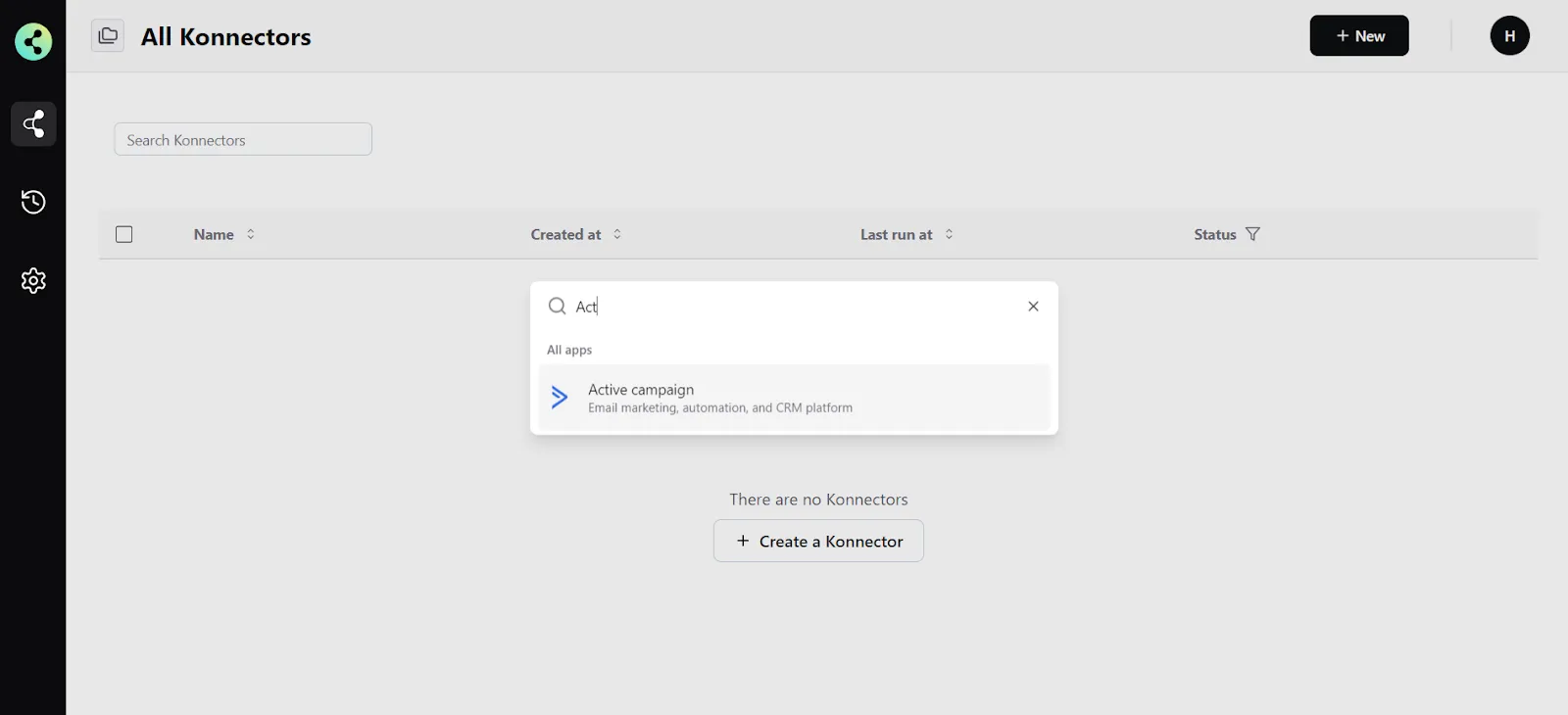Sort by Last run at column

949,234
